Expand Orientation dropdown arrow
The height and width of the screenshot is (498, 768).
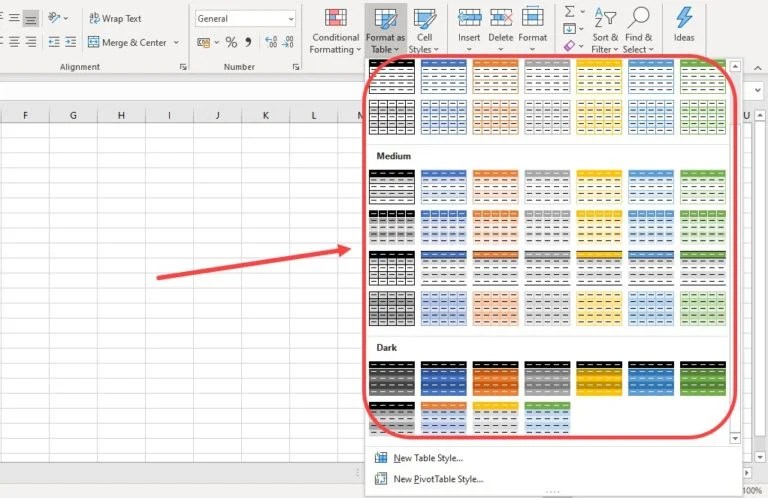[x=66, y=18]
